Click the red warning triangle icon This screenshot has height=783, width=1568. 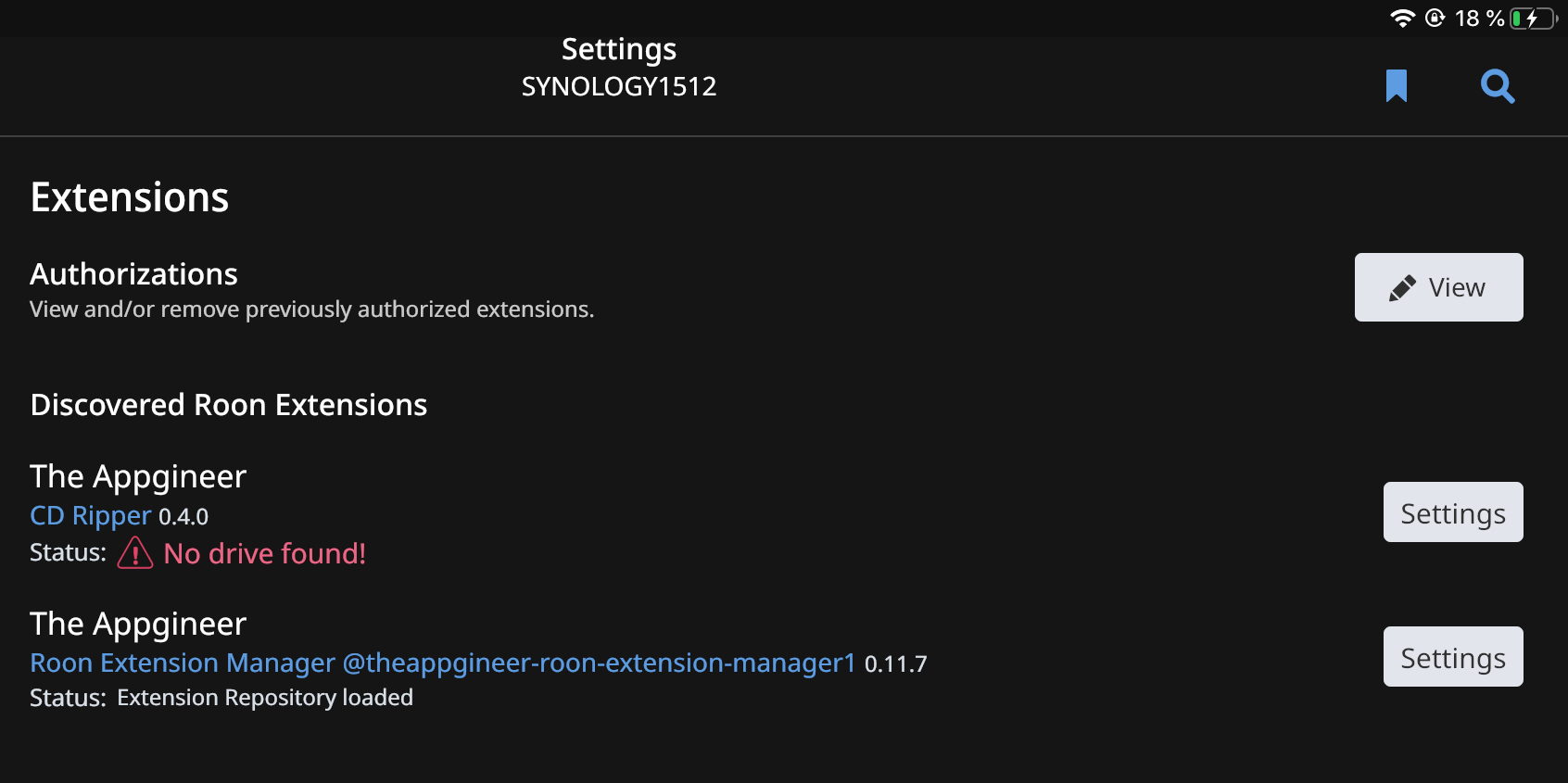tap(135, 553)
